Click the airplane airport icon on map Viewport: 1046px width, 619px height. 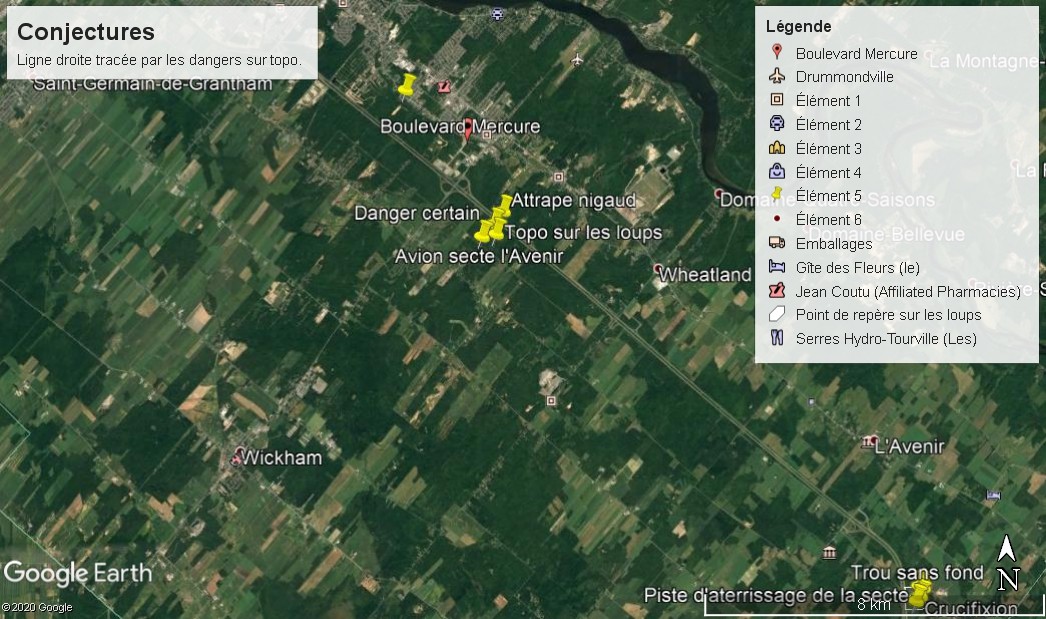coord(577,59)
